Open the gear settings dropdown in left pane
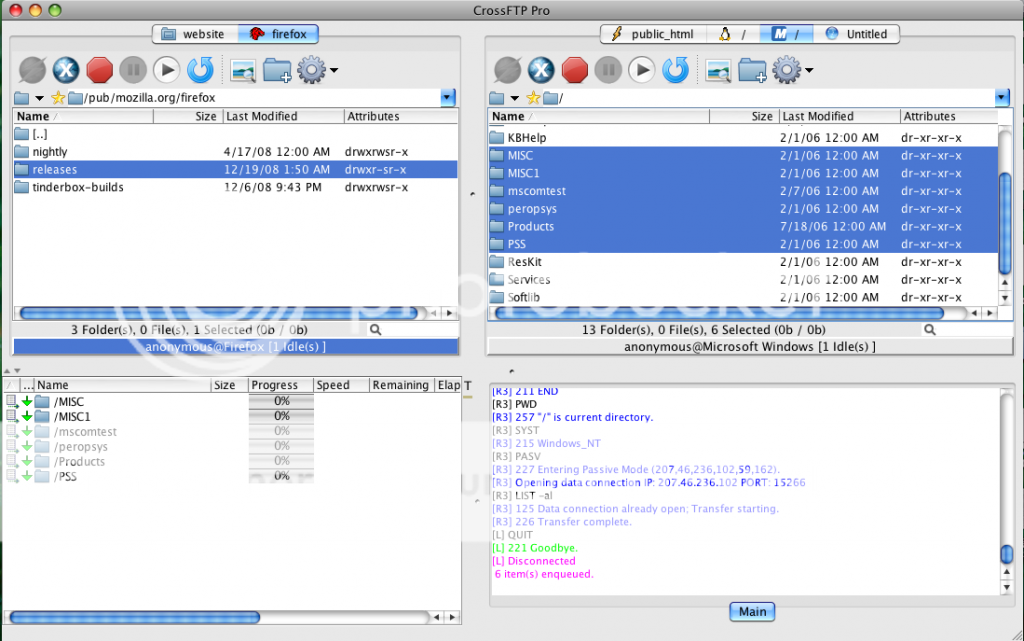This screenshot has height=641, width=1024. coord(318,69)
